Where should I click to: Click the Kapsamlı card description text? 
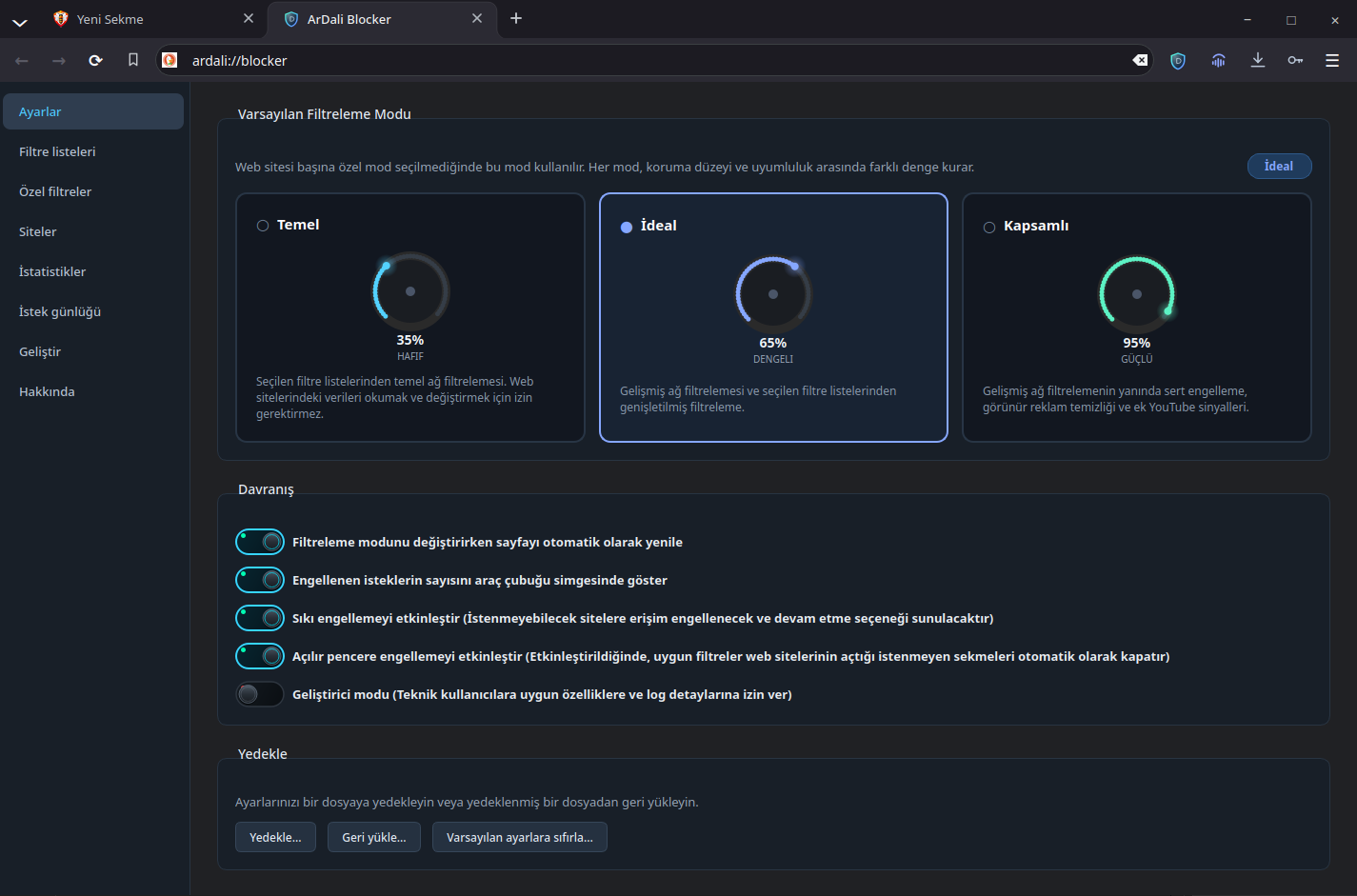1116,399
